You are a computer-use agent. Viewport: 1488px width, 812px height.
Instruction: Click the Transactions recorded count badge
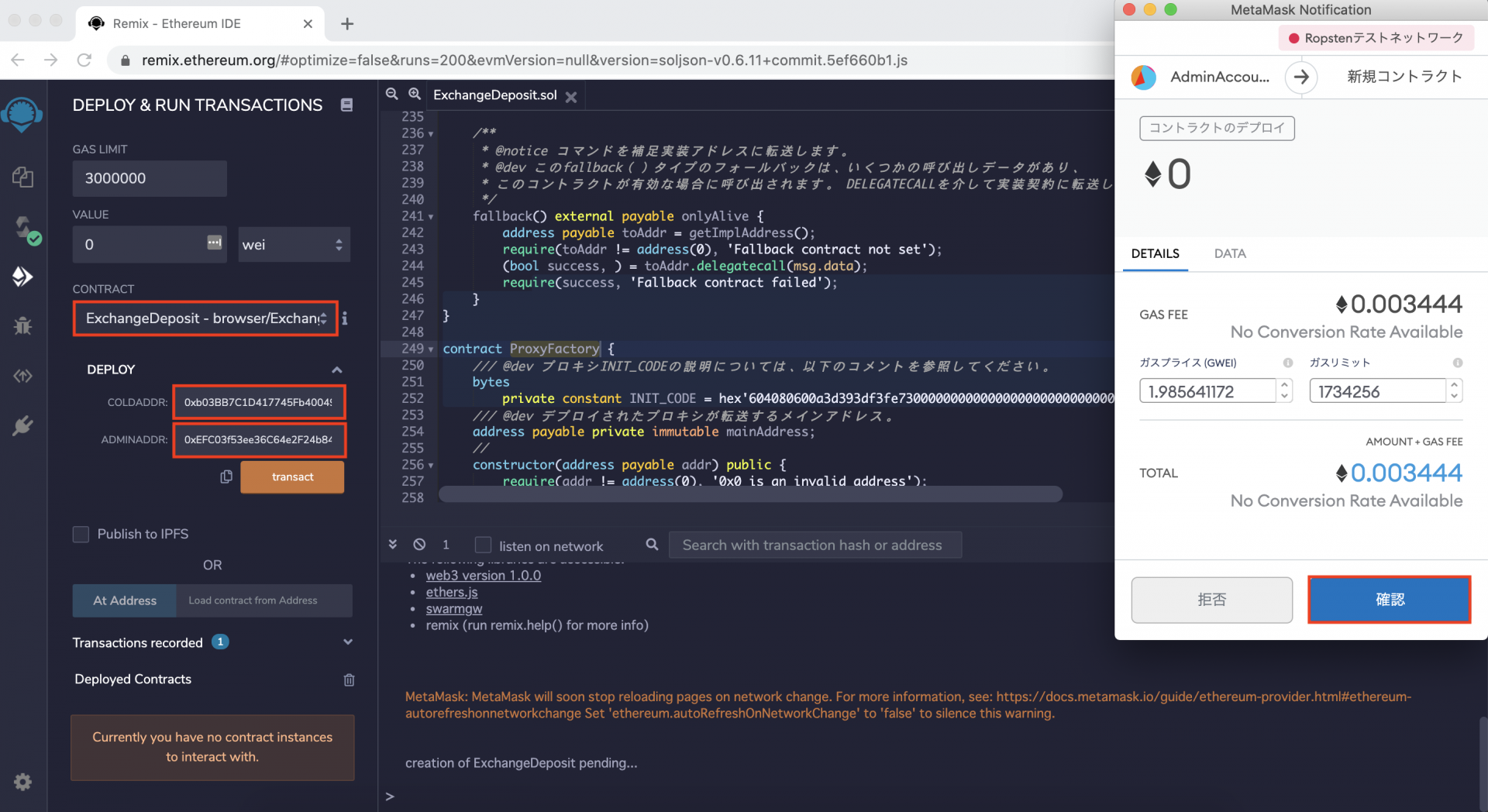click(220, 642)
